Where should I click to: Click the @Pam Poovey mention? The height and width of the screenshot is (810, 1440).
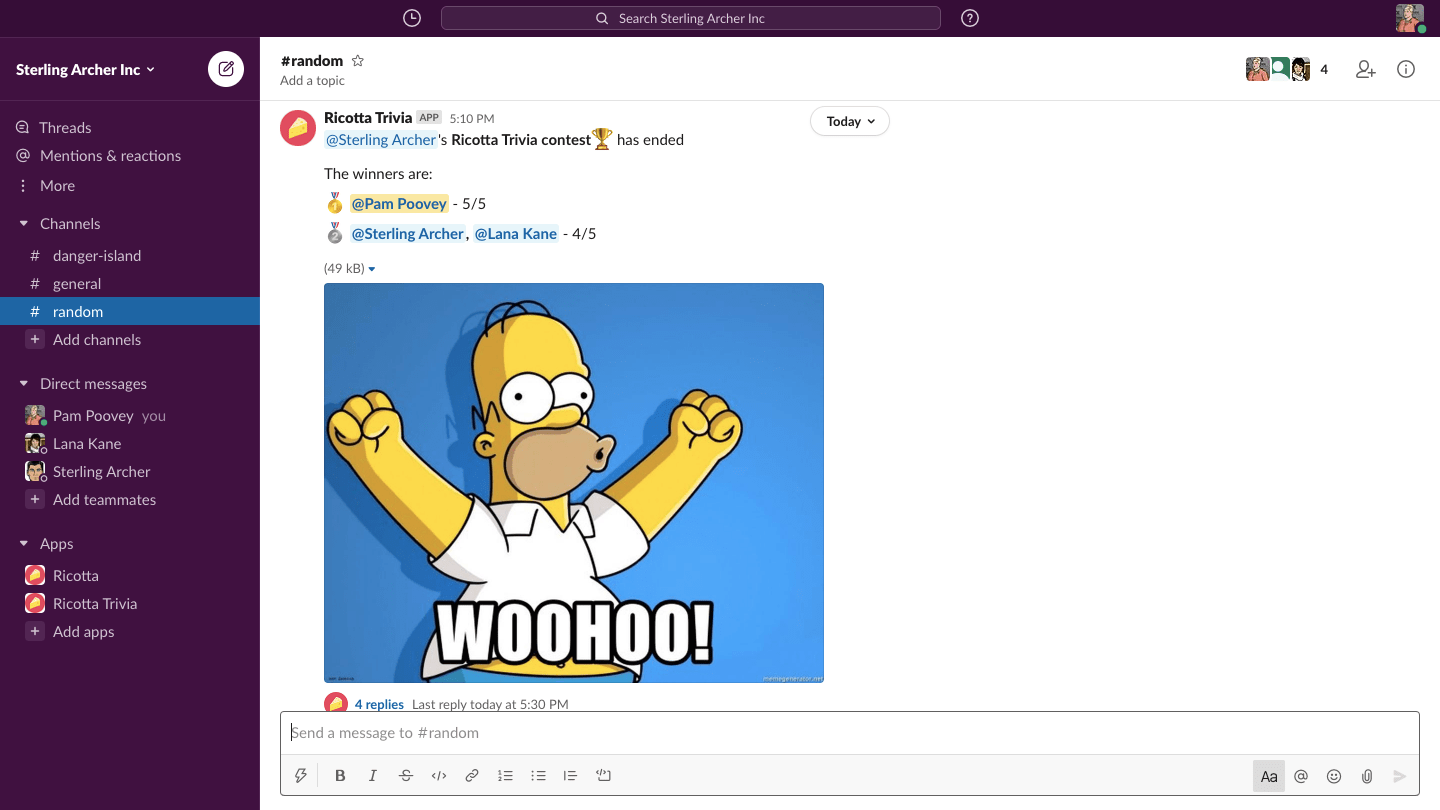(x=399, y=204)
